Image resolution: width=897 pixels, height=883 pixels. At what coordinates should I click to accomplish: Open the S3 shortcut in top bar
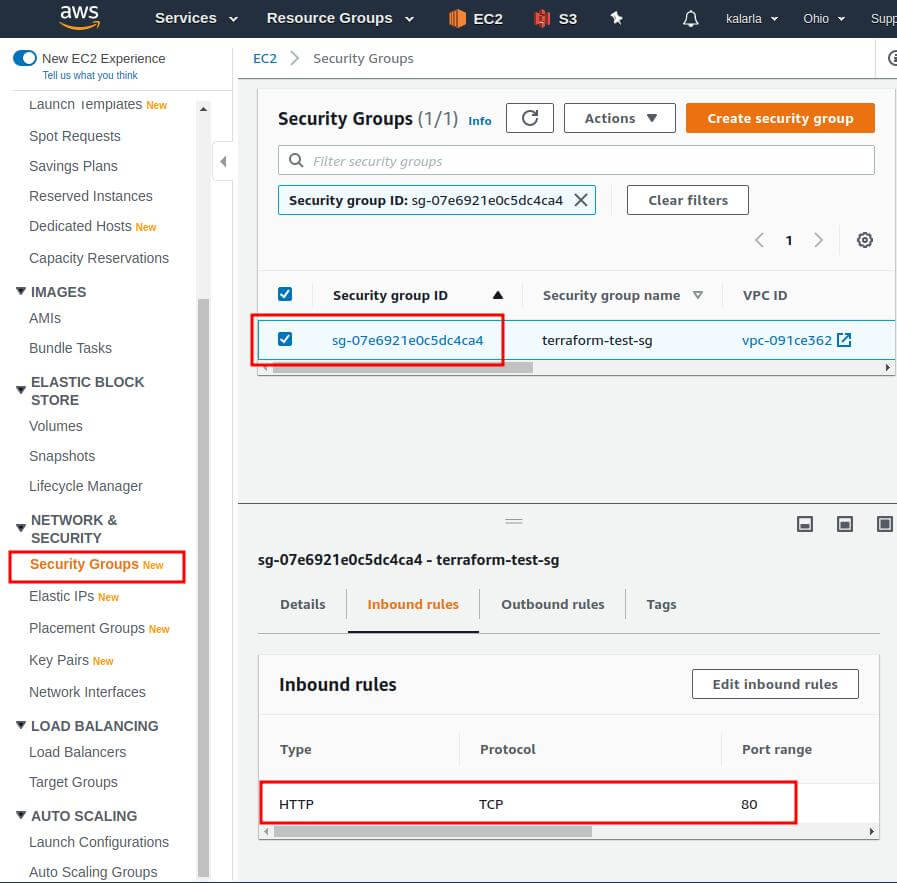(x=555, y=18)
